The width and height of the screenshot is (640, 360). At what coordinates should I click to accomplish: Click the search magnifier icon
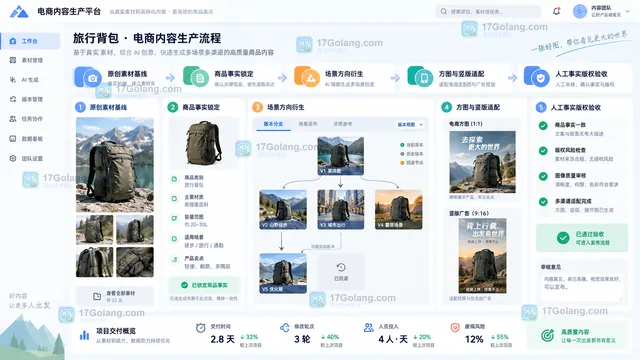pyautogui.click(x=444, y=11)
